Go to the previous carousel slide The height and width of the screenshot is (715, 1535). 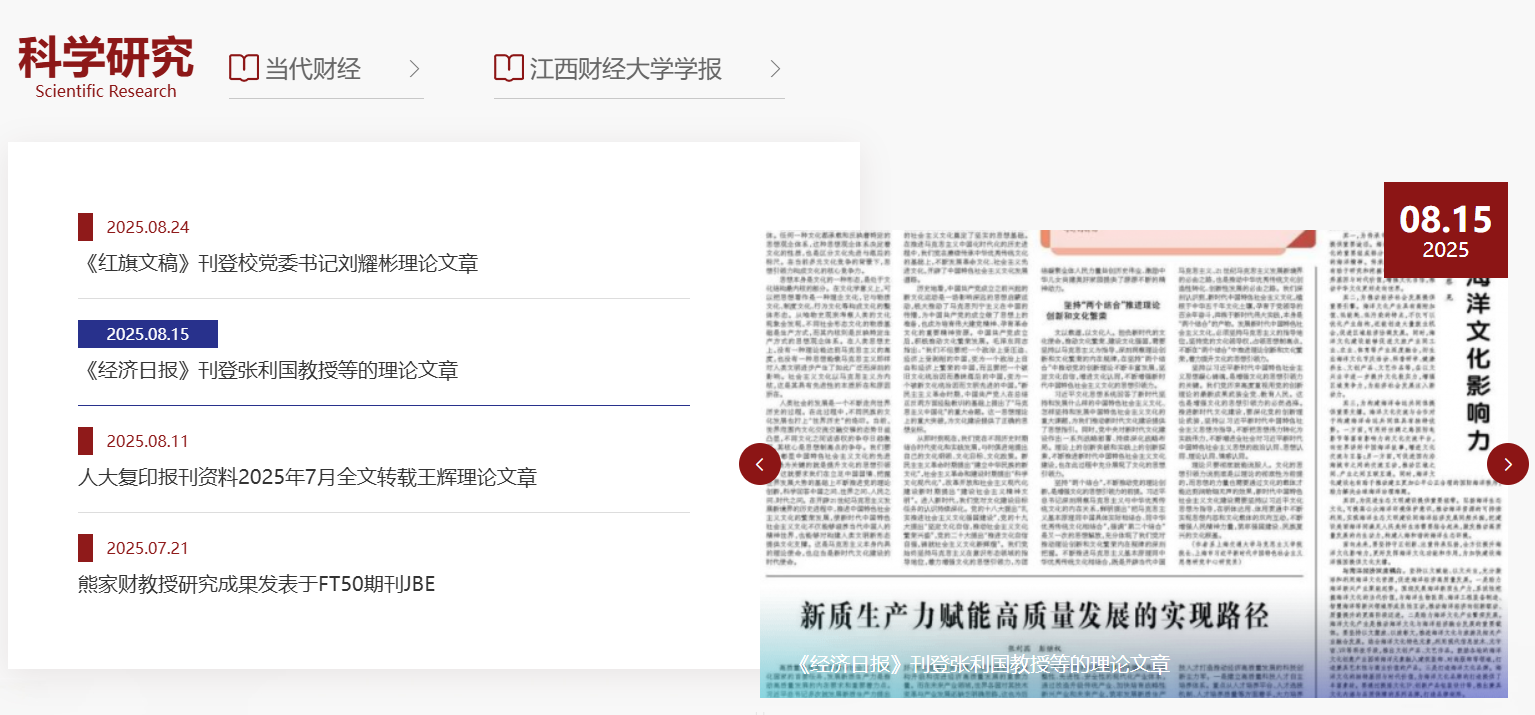[760, 464]
